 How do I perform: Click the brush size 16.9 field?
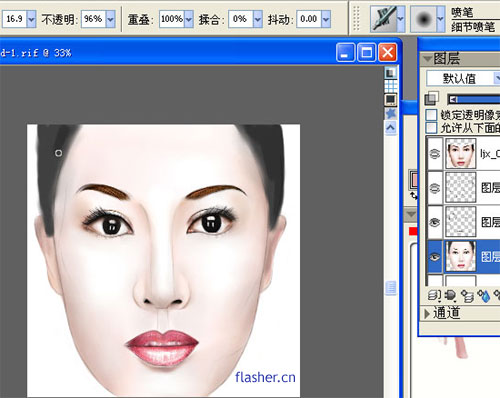coord(15,19)
